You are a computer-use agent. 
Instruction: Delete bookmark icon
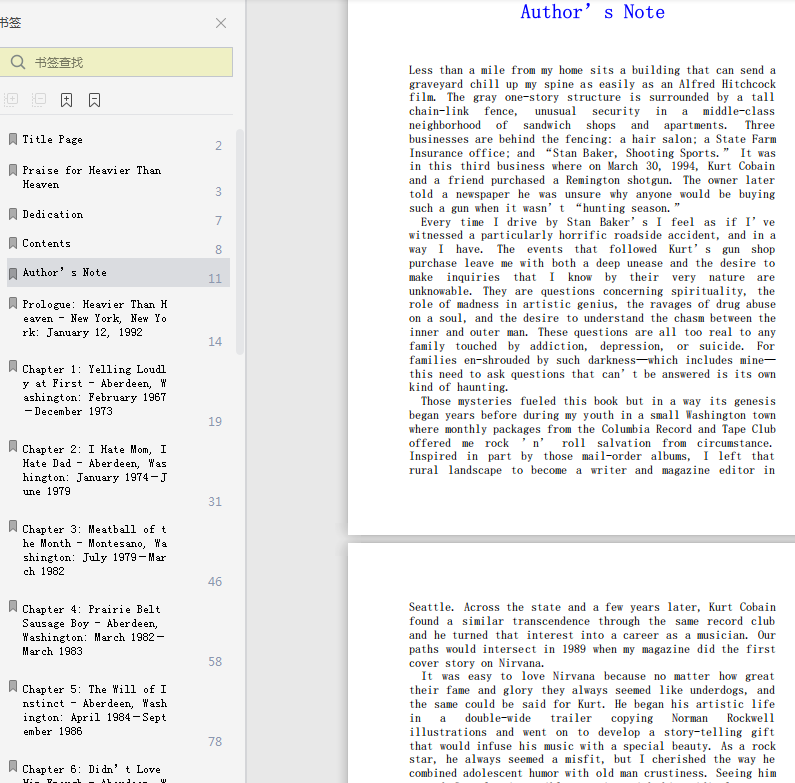(x=94, y=100)
